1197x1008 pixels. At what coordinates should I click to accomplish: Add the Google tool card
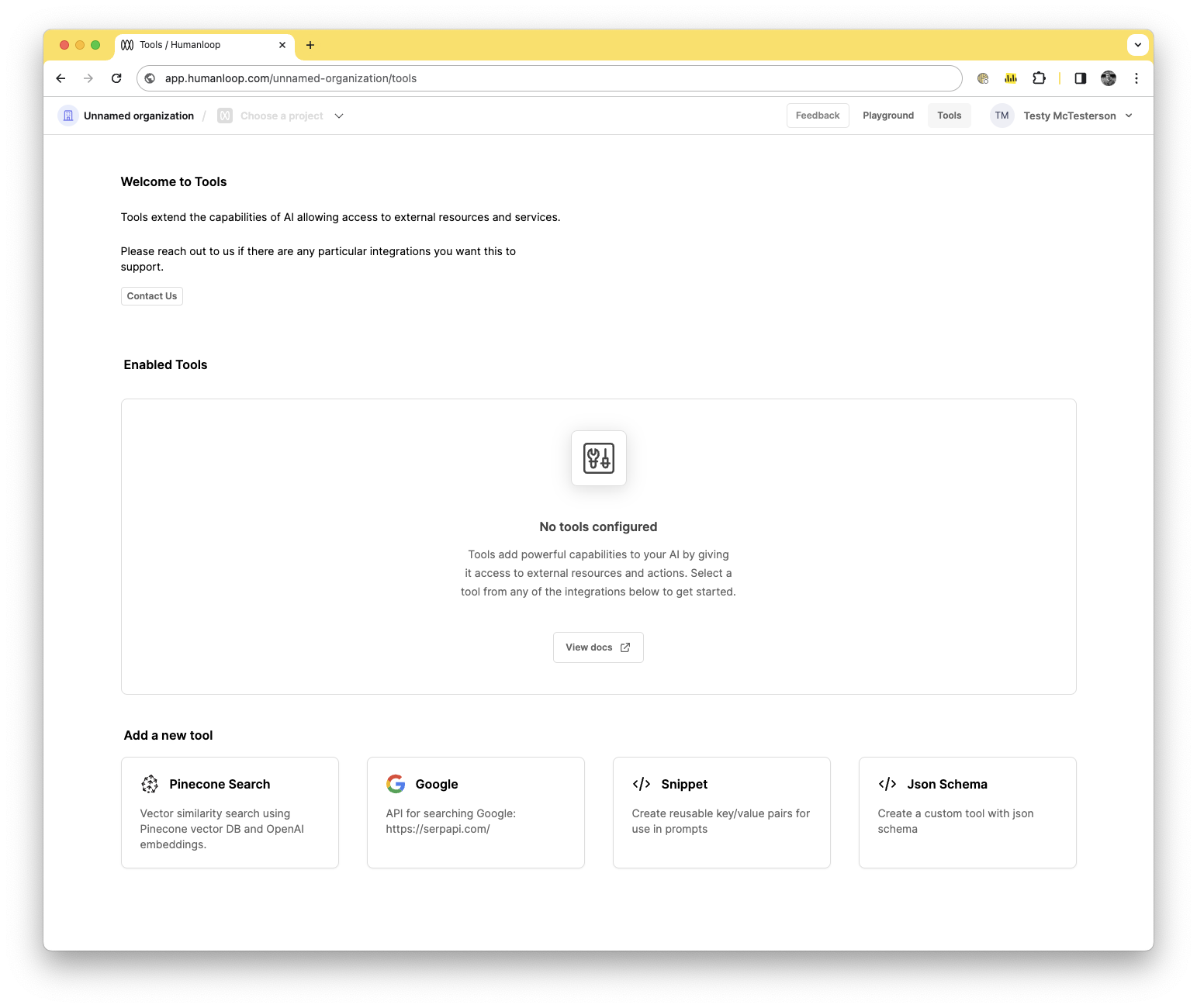[476, 813]
